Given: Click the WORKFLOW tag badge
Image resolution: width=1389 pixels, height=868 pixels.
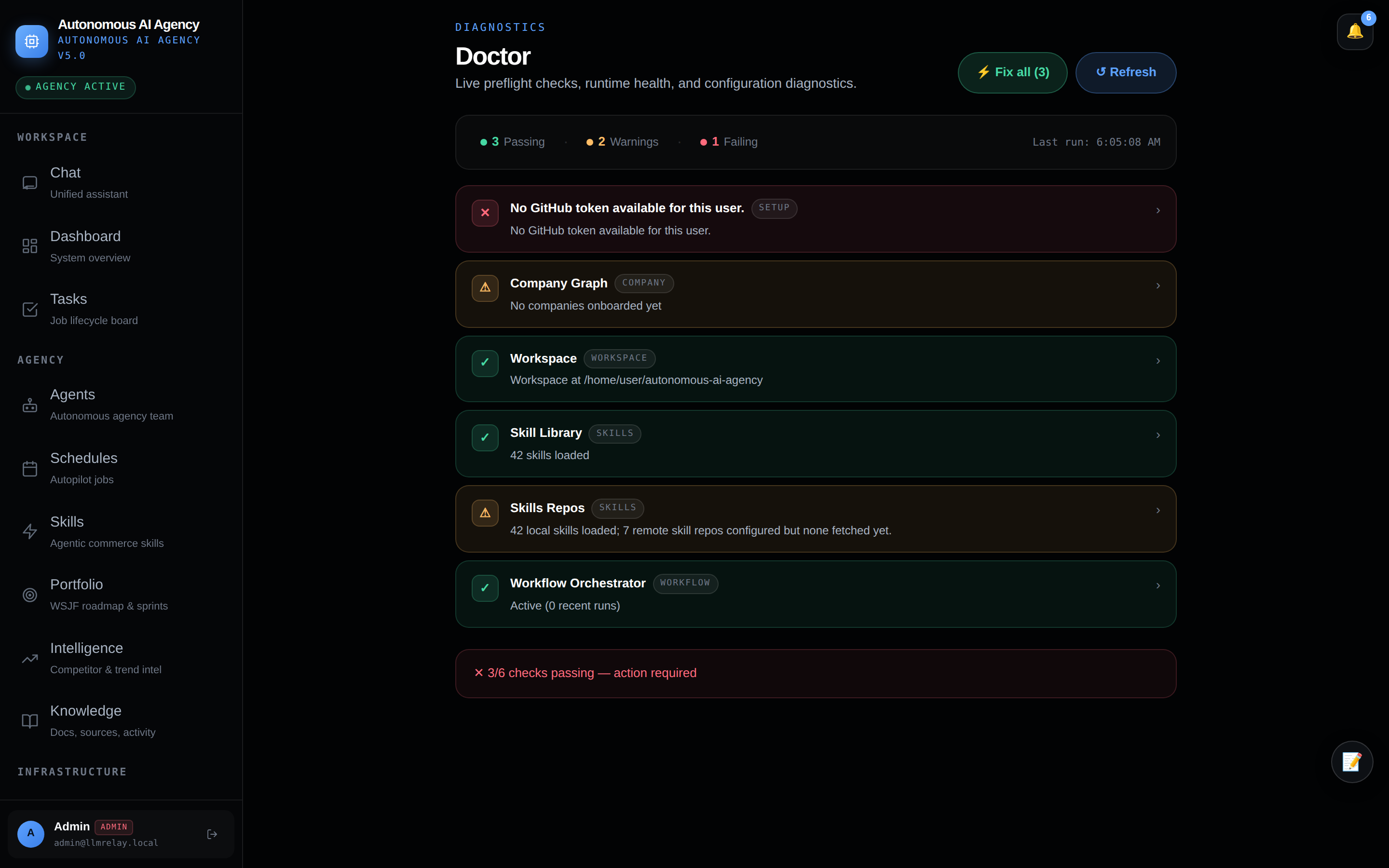Looking at the screenshot, I should pos(685,583).
